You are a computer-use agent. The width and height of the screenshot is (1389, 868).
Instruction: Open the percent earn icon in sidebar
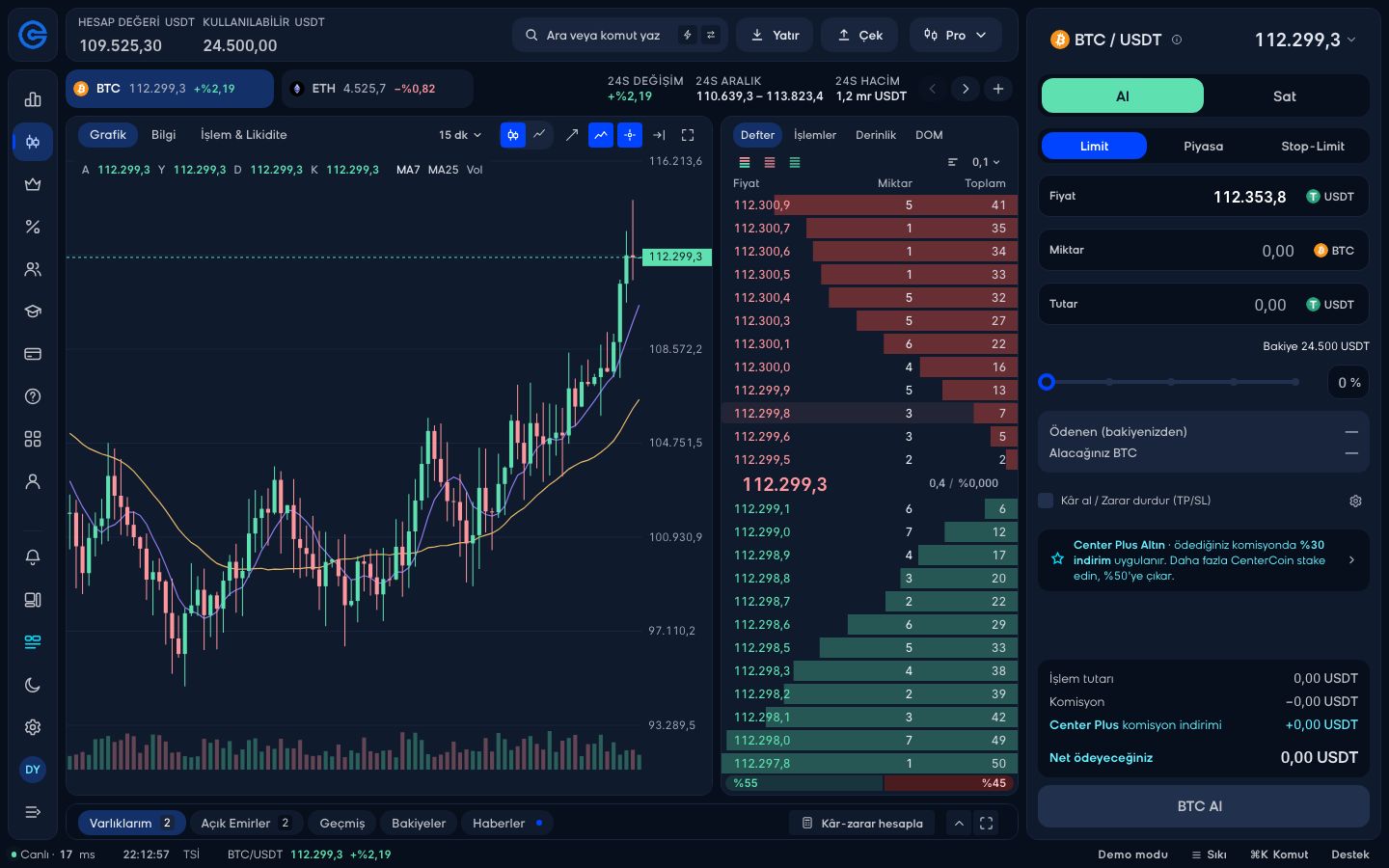[33, 227]
